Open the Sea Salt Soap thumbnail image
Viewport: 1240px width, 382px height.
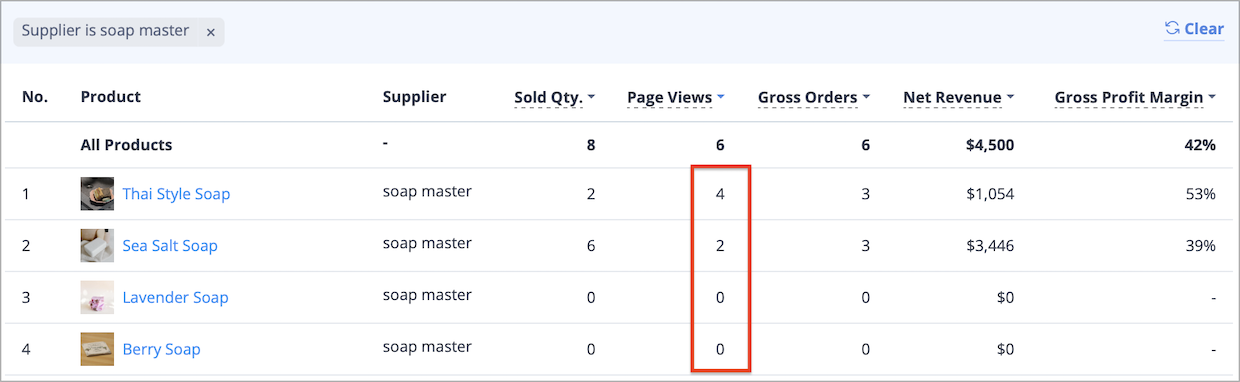[97, 246]
